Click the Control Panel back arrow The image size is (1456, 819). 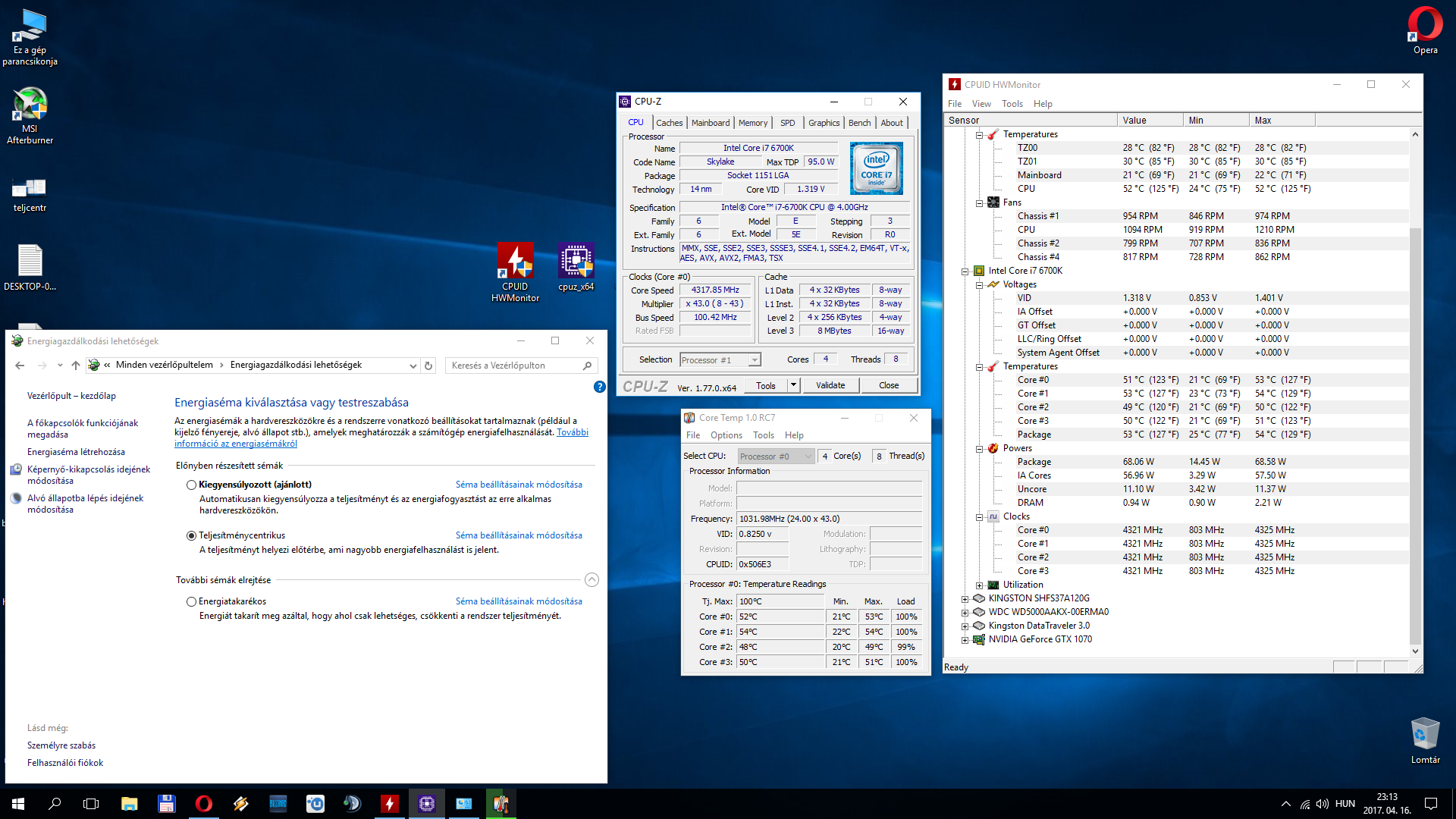point(20,366)
